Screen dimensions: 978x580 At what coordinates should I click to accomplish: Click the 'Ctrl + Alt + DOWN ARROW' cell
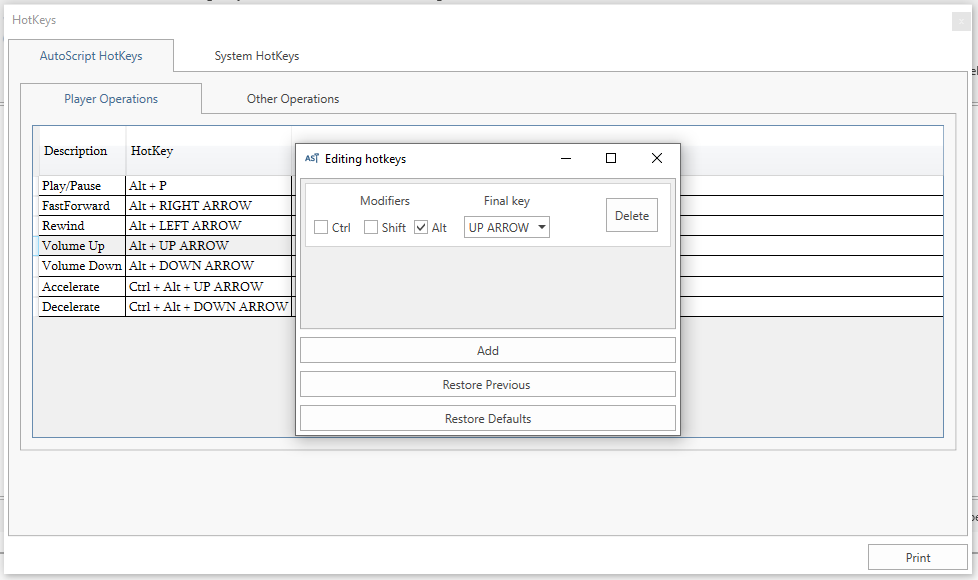click(x=209, y=307)
